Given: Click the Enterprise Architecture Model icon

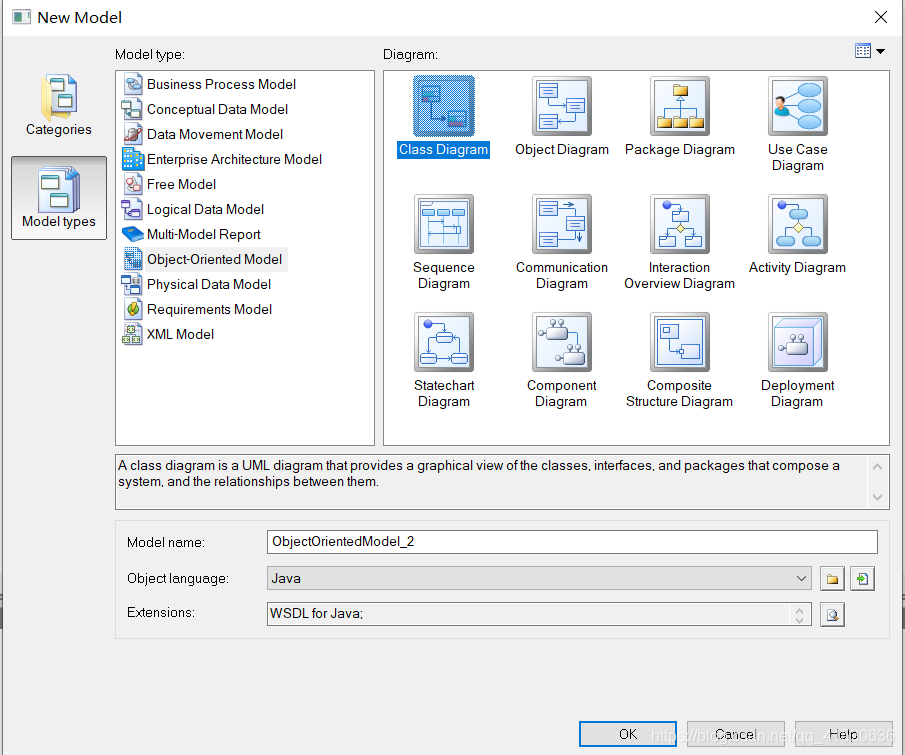Looking at the screenshot, I should (x=132, y=159).
